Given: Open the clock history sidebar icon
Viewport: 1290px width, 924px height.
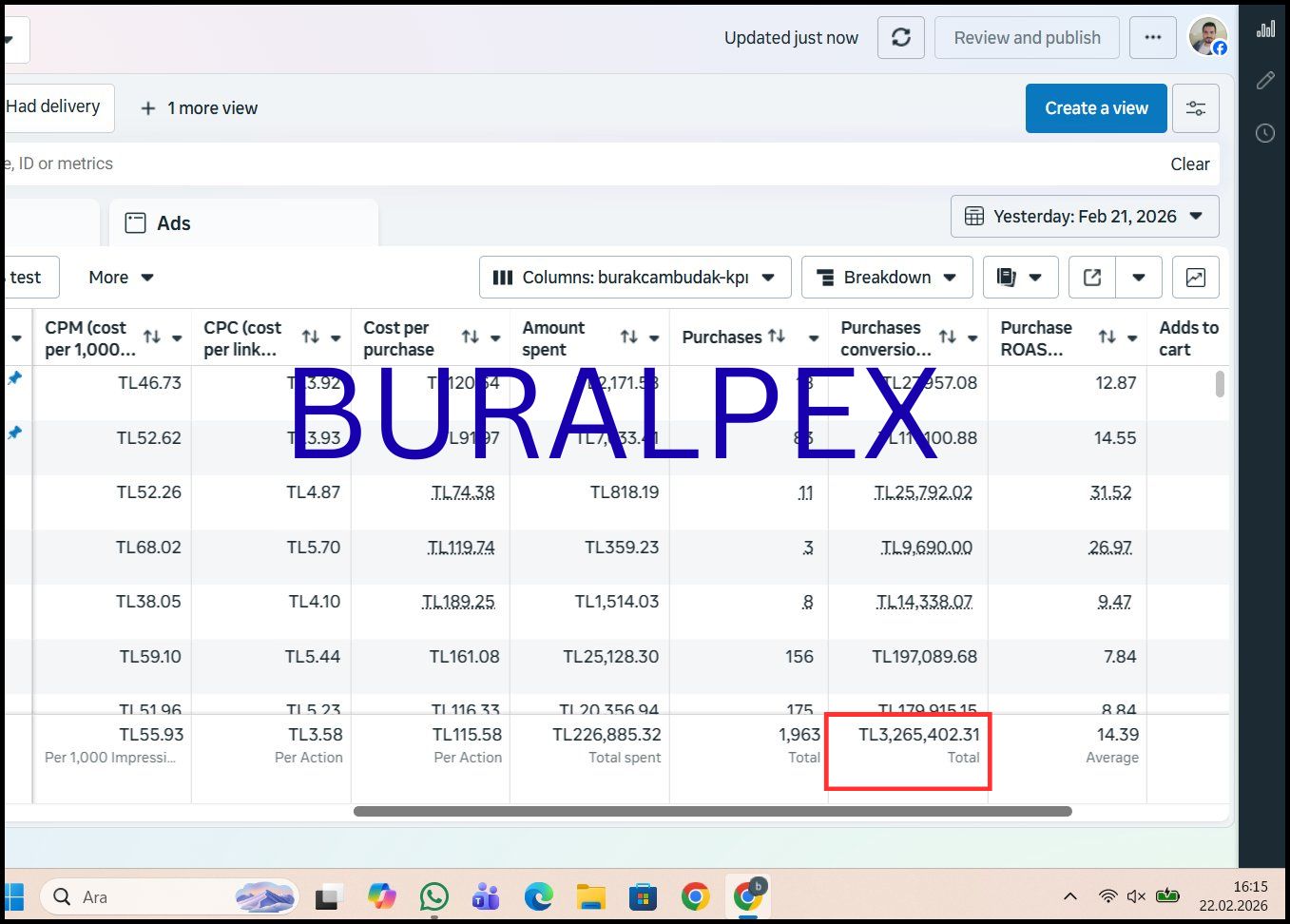Looking at the screenshot, I should 1264,133.
